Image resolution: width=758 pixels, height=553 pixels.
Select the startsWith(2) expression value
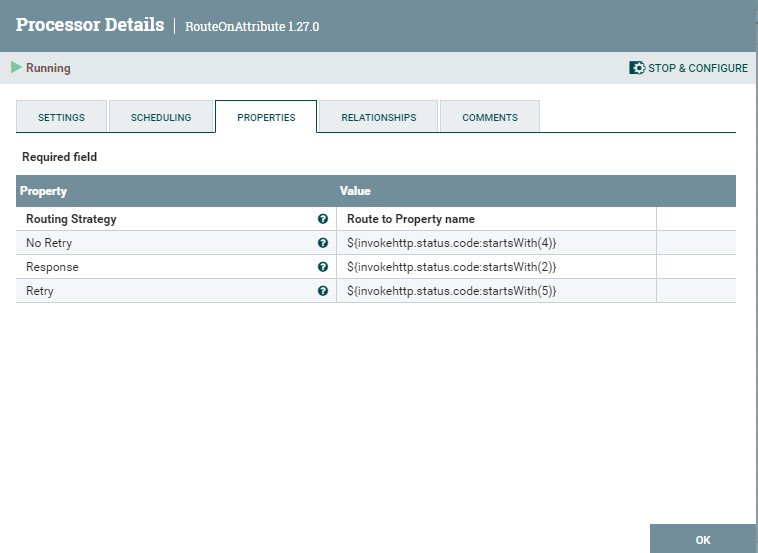click(451, 267)
